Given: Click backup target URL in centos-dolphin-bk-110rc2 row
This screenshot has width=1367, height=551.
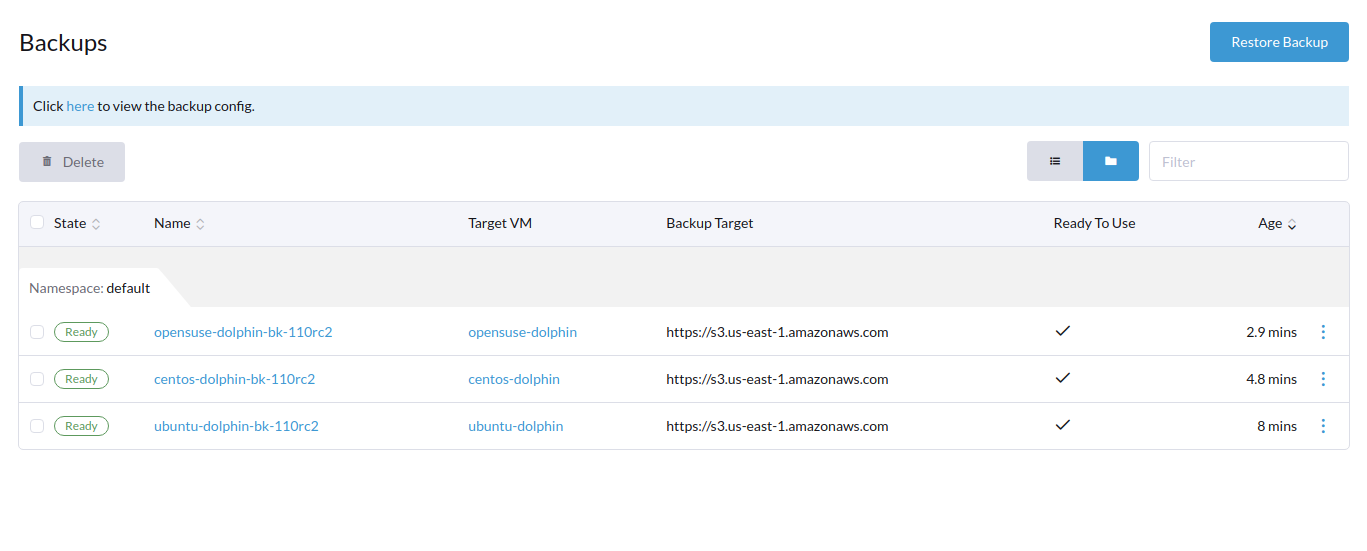Looking at the screenshot, I should tap(777, 379).
